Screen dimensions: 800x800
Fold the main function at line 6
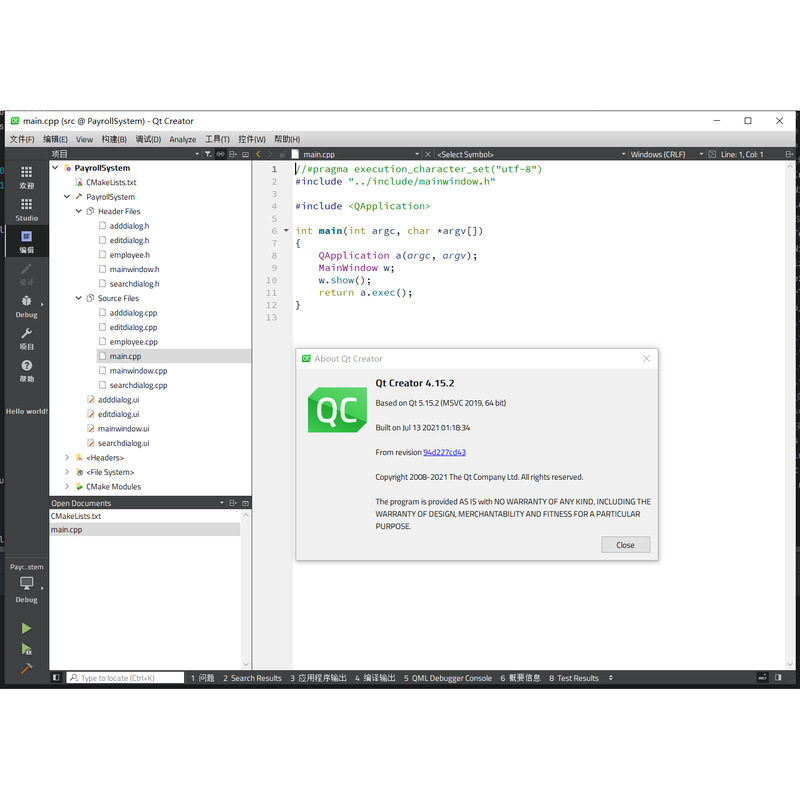[286, 231]
